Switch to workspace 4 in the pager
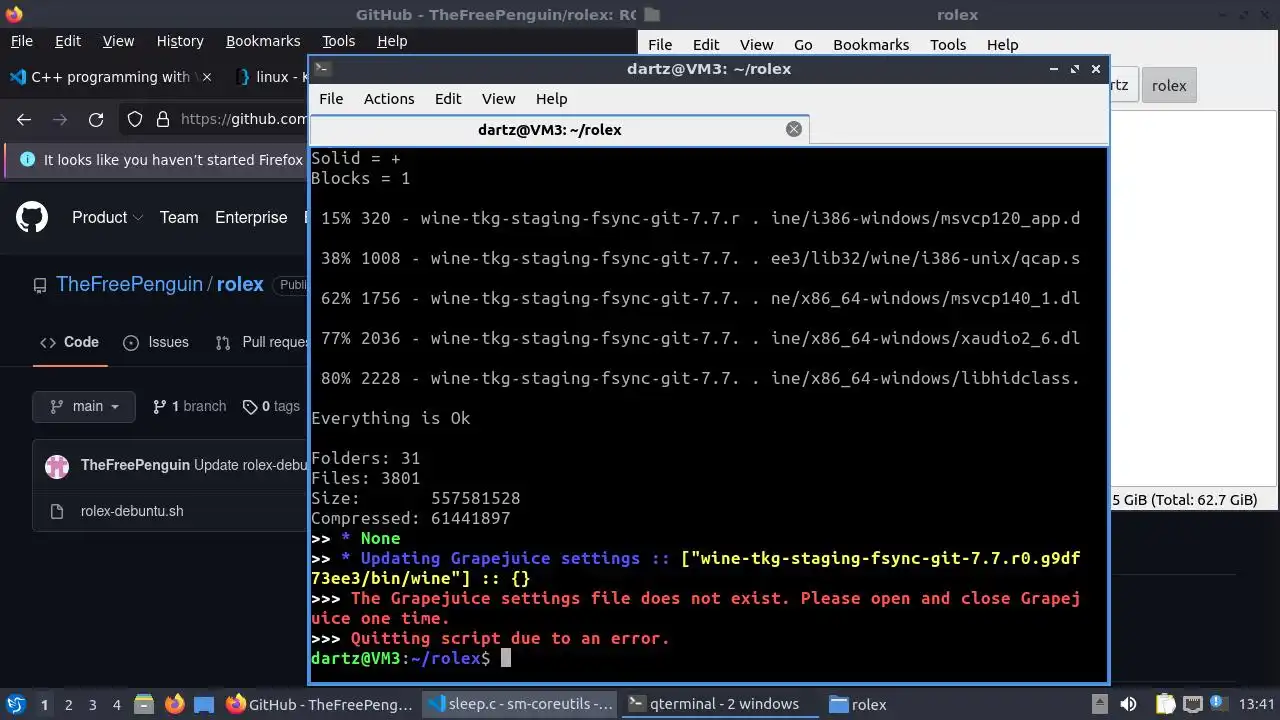The image size is (1280, 720). [x=116, y=704]
